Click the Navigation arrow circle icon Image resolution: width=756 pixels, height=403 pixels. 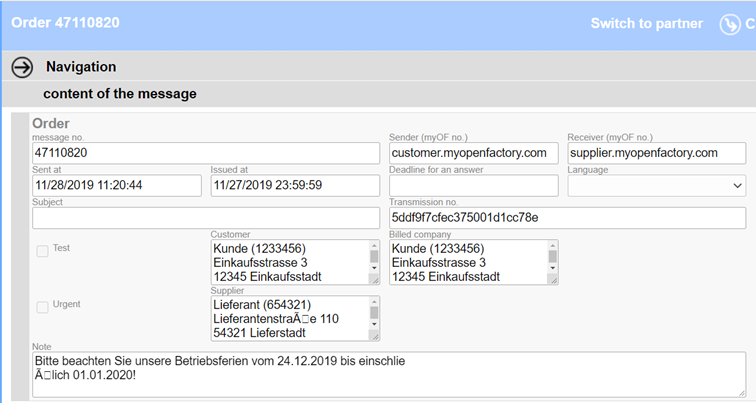point(22,67)
